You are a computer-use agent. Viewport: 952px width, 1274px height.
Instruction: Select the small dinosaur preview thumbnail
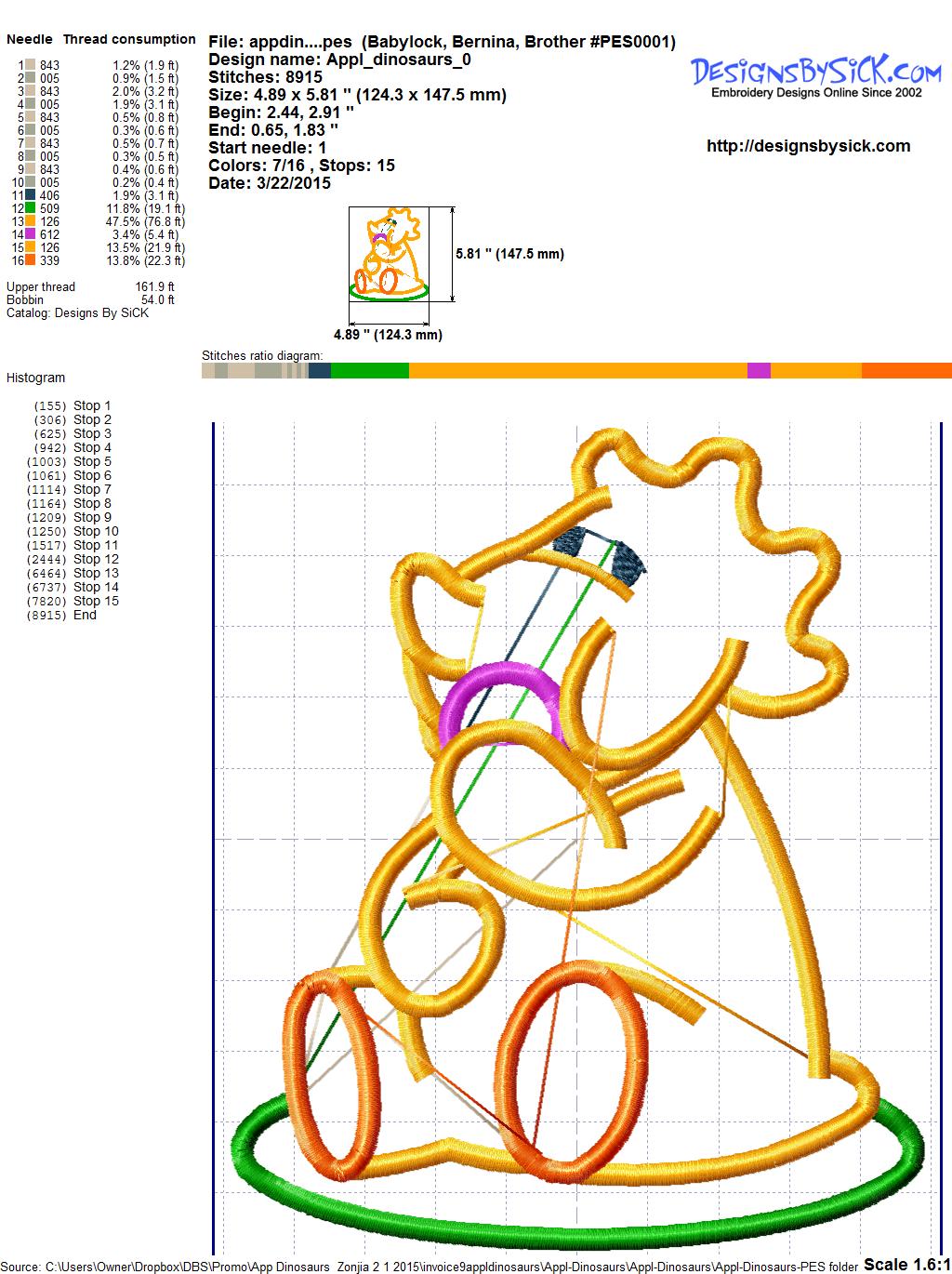coord(390,255)
